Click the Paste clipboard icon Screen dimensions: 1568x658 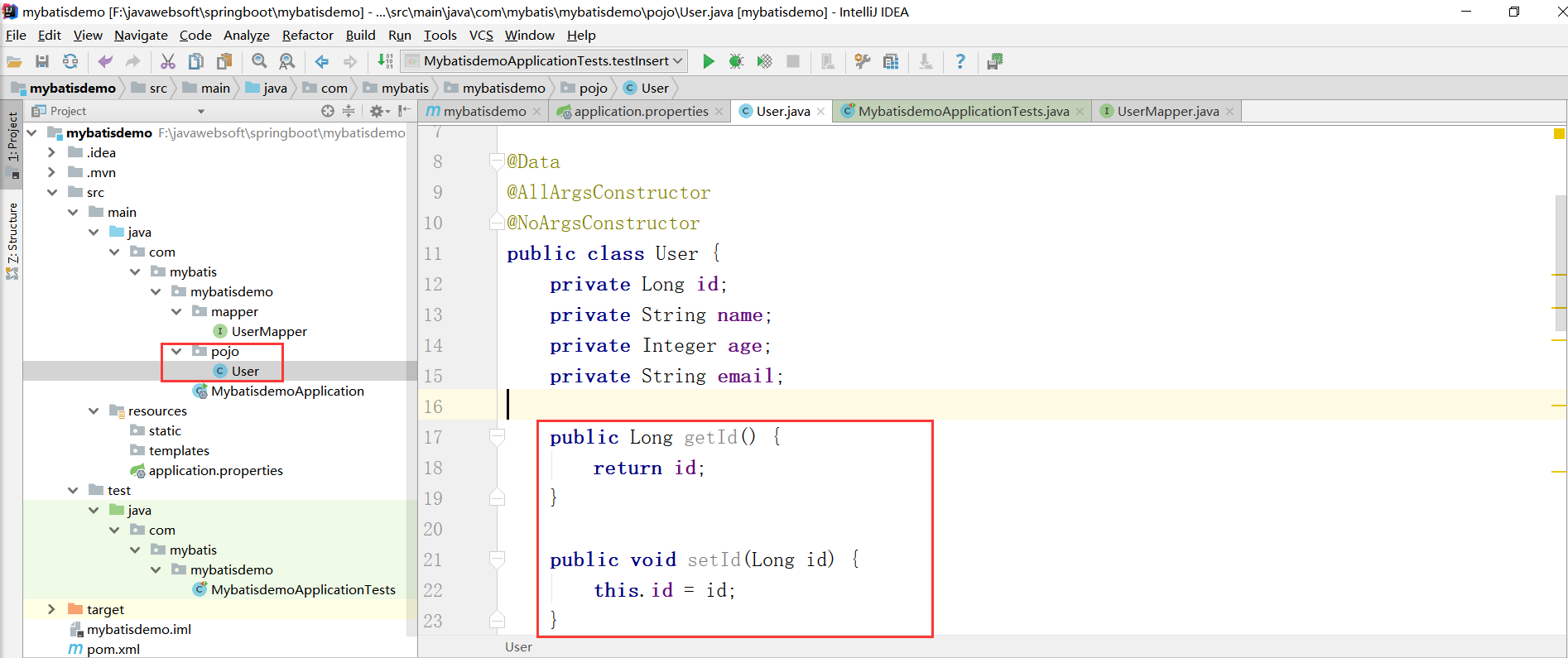(x=224, y=61)
